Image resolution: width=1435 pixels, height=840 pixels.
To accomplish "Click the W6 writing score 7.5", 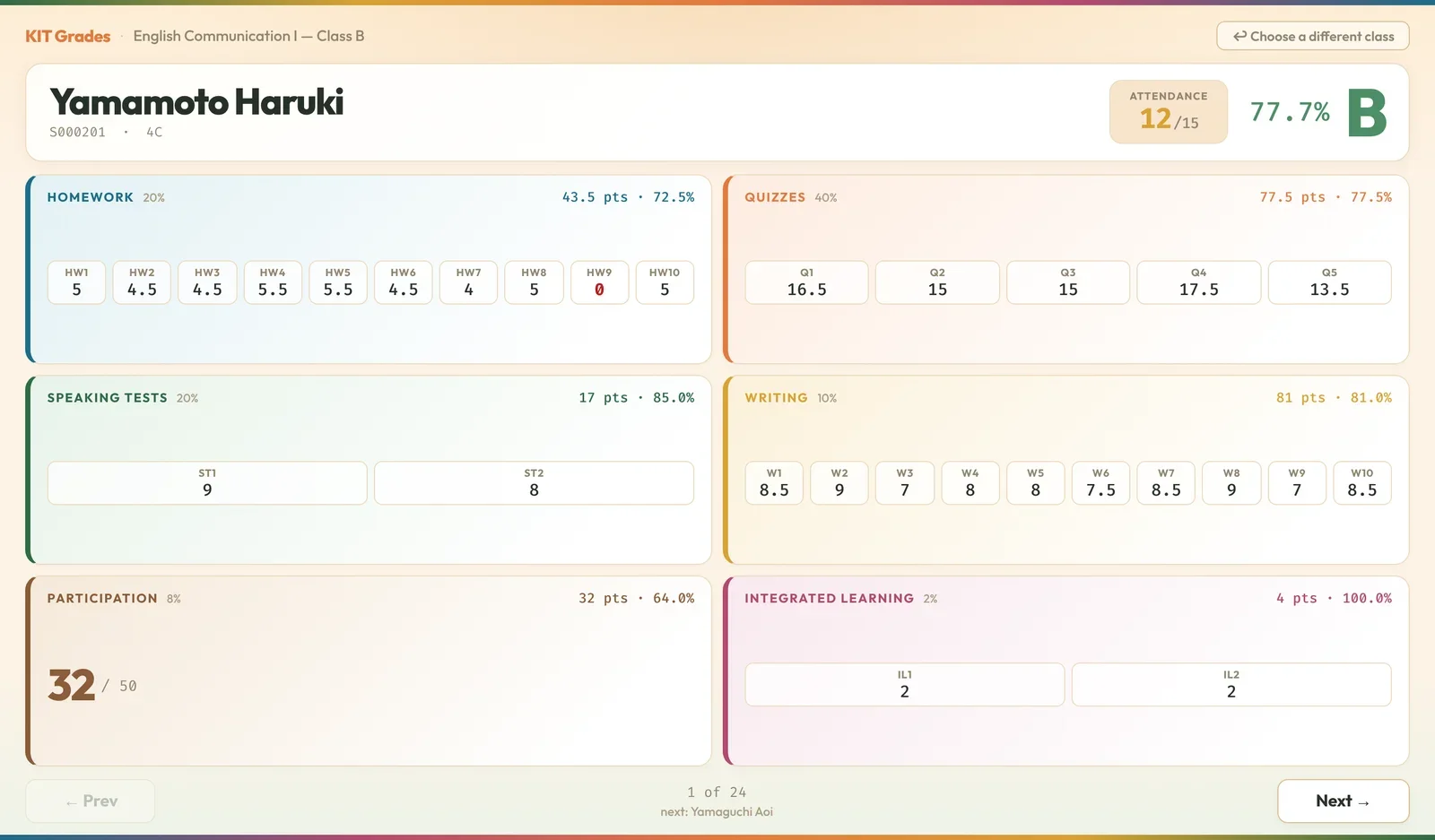I will point(1100,483).
